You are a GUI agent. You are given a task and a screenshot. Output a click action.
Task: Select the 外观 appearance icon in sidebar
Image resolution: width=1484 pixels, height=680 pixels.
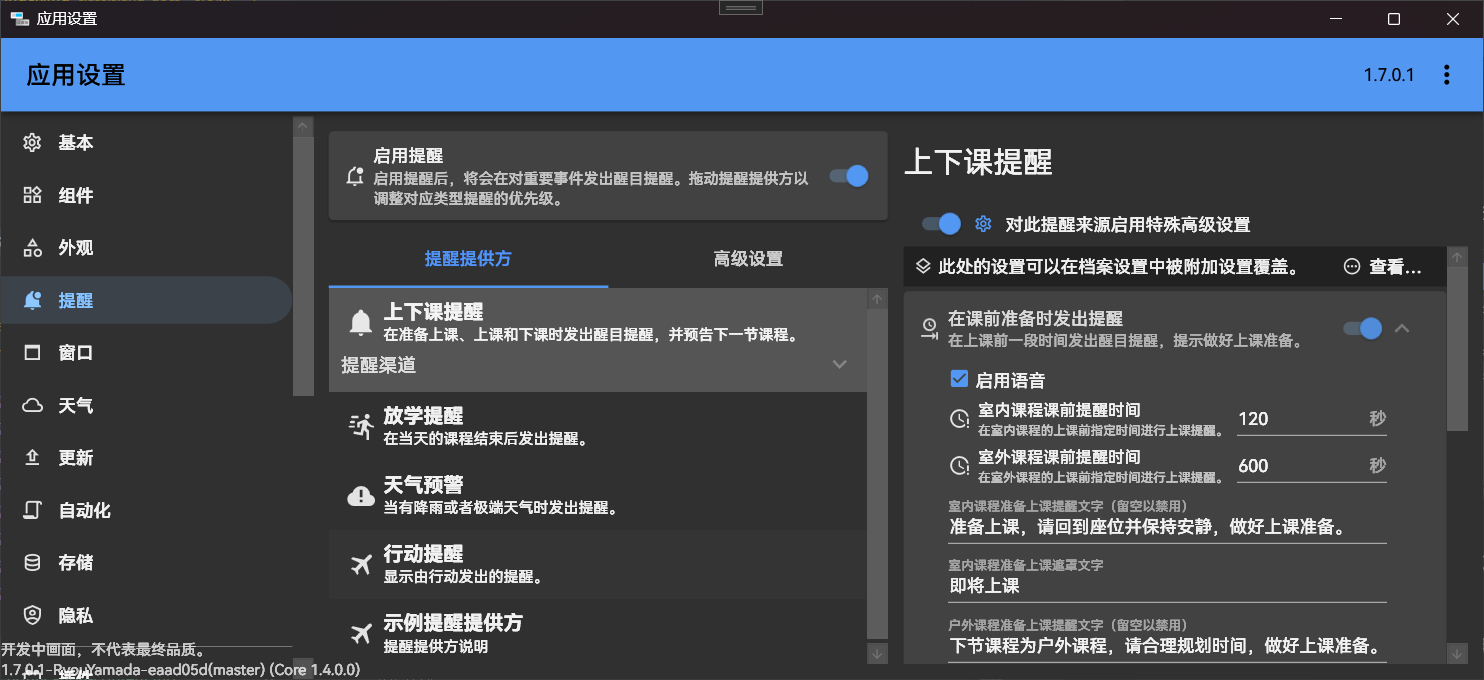(x=34, y=247)
